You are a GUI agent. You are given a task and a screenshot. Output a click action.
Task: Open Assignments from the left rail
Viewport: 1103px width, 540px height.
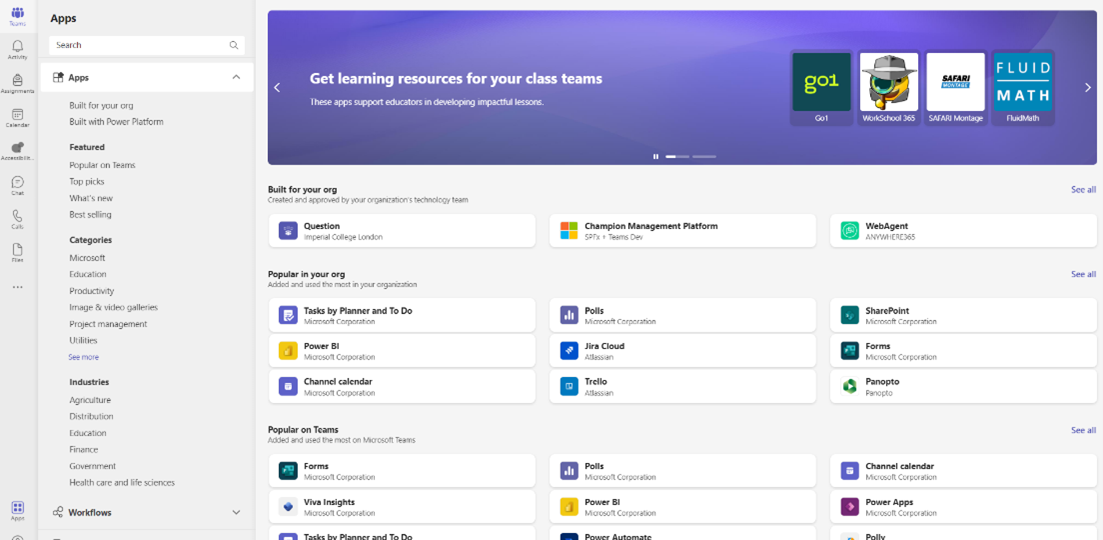point(17,83)
